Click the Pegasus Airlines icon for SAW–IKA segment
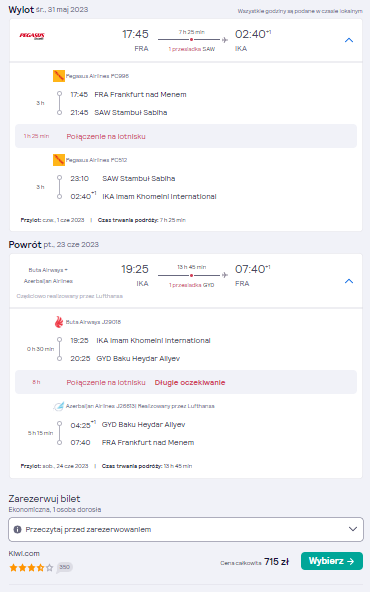 click(59, 160)
